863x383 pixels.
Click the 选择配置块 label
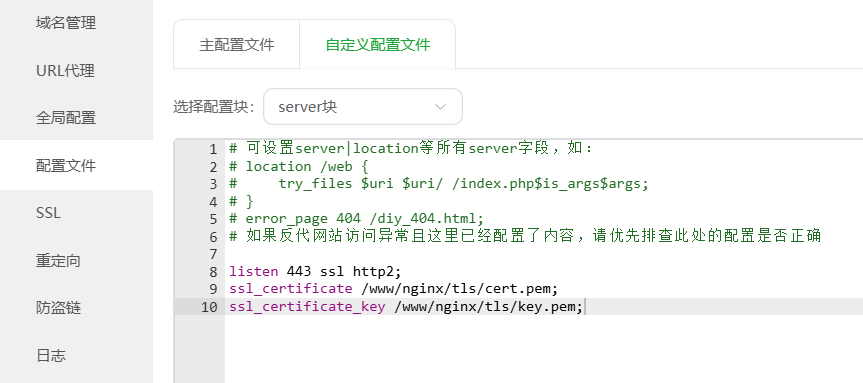click(214, 107)
